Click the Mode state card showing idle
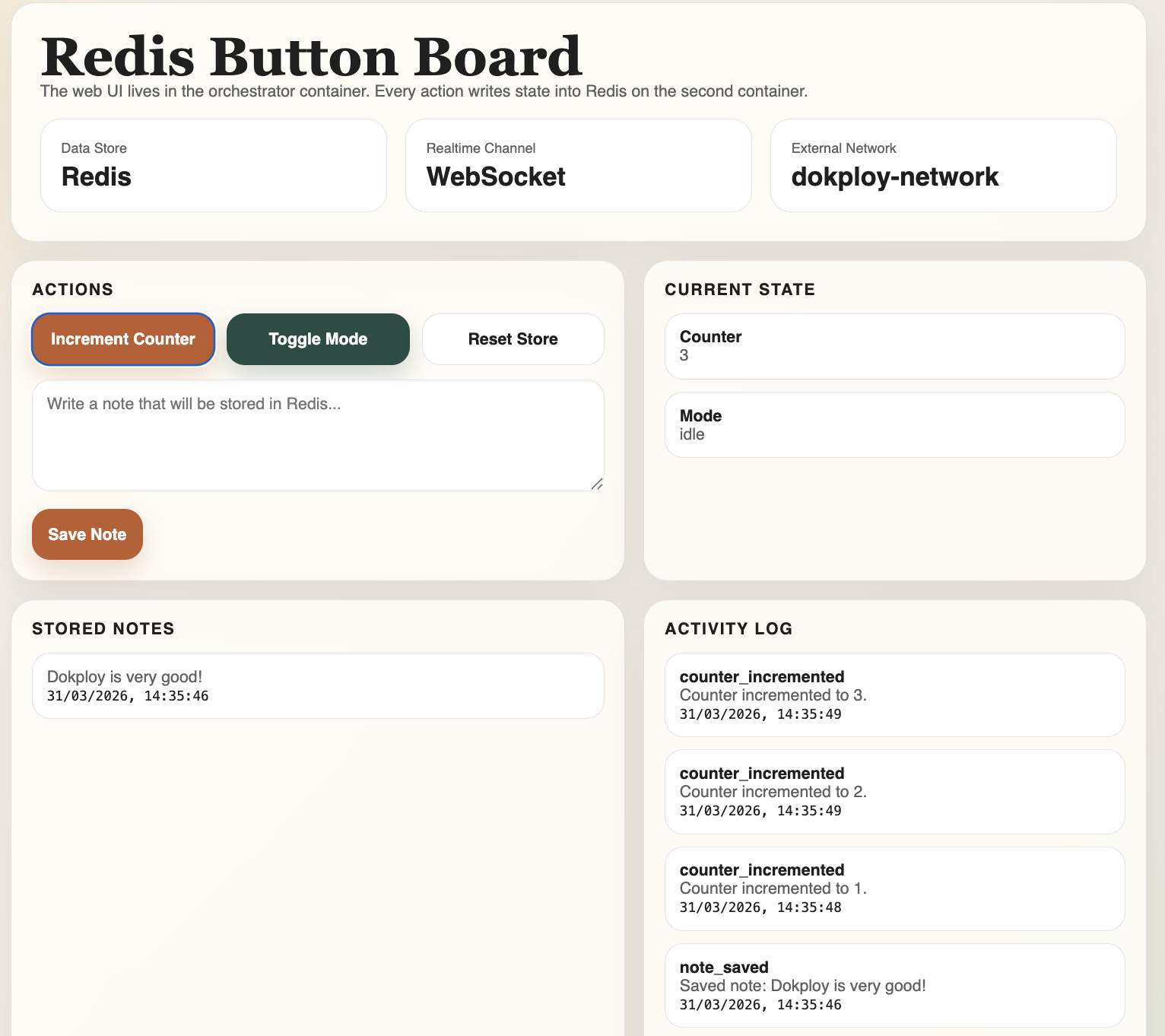The height and width of the screenshot is (1036, 1165). 895,425
